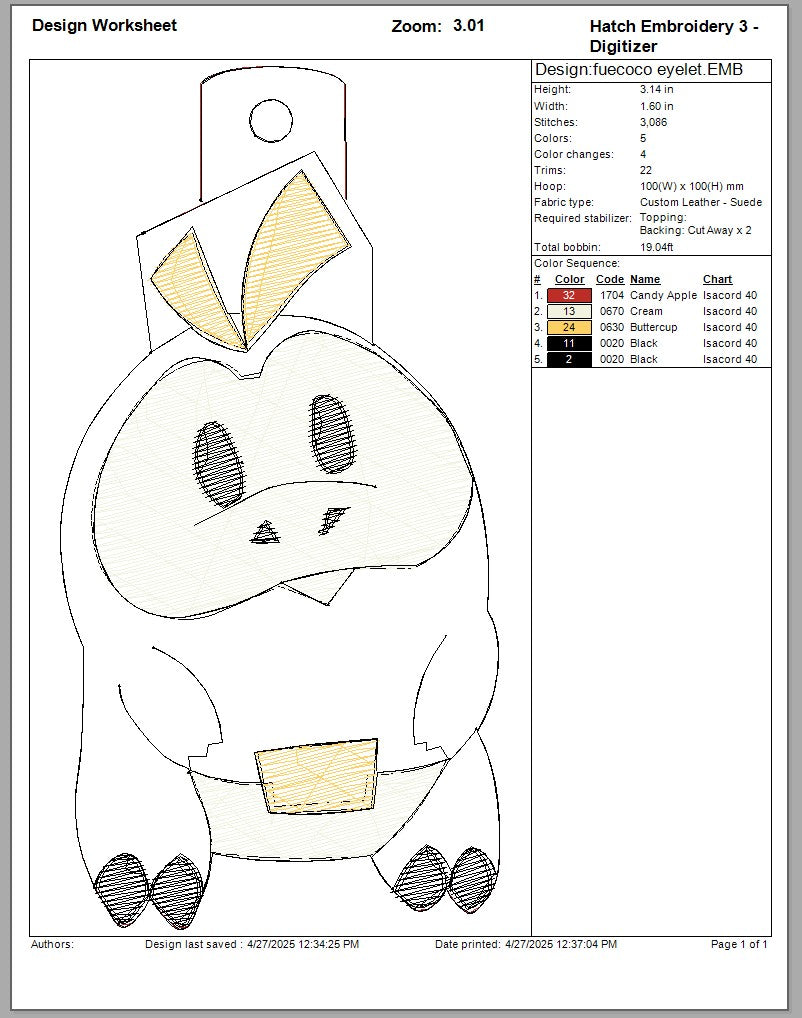Select the Cream swatch labeled 13
802x1018 pixels.
pos(569,312)
